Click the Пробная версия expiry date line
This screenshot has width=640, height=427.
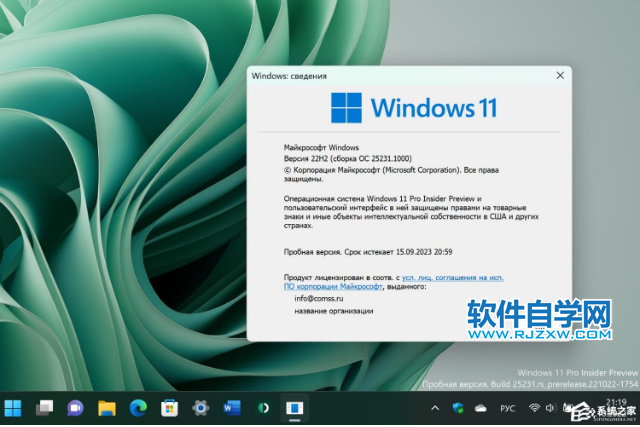[368, 252]
